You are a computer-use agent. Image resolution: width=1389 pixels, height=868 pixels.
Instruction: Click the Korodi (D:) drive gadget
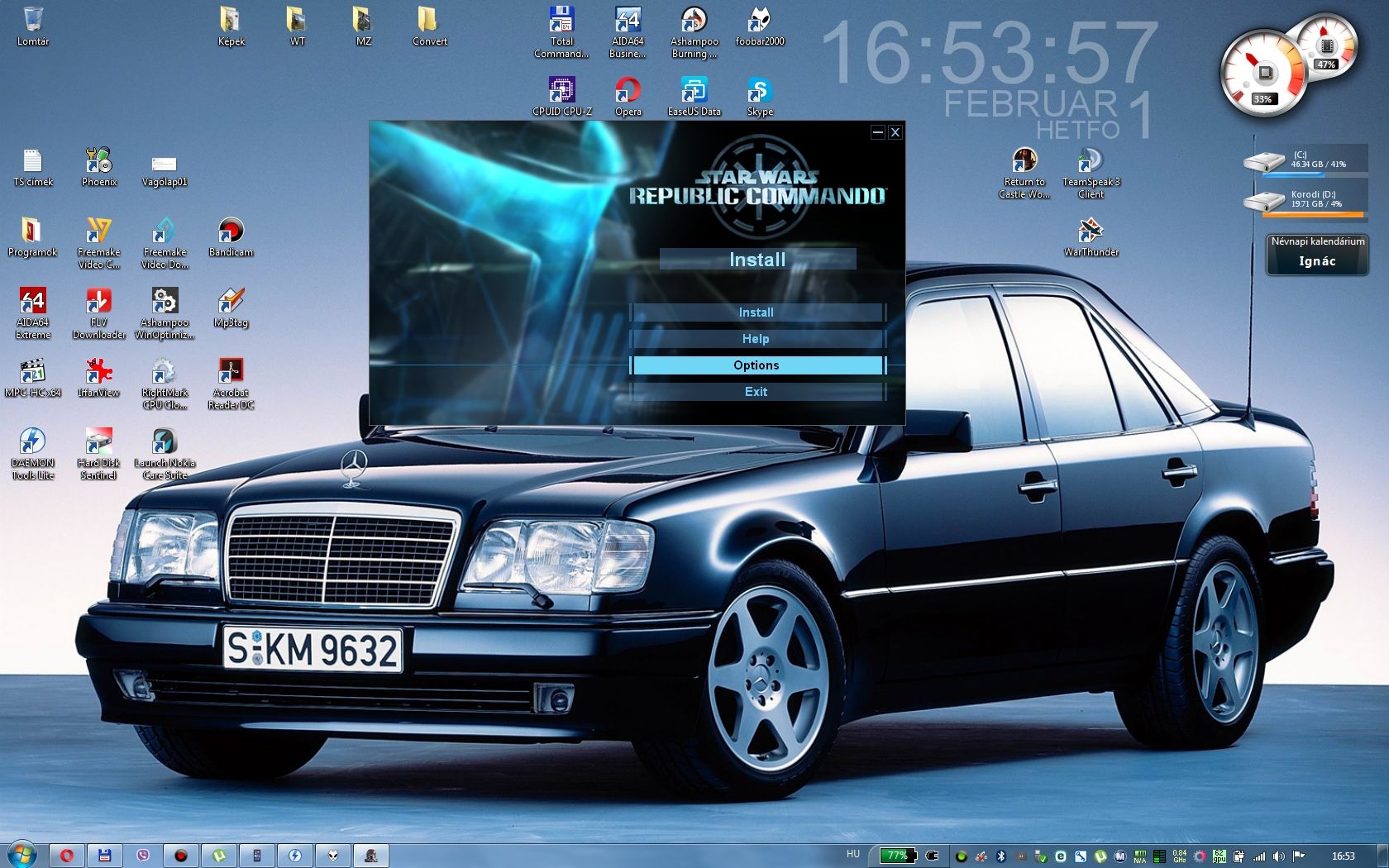point(1305,201)
